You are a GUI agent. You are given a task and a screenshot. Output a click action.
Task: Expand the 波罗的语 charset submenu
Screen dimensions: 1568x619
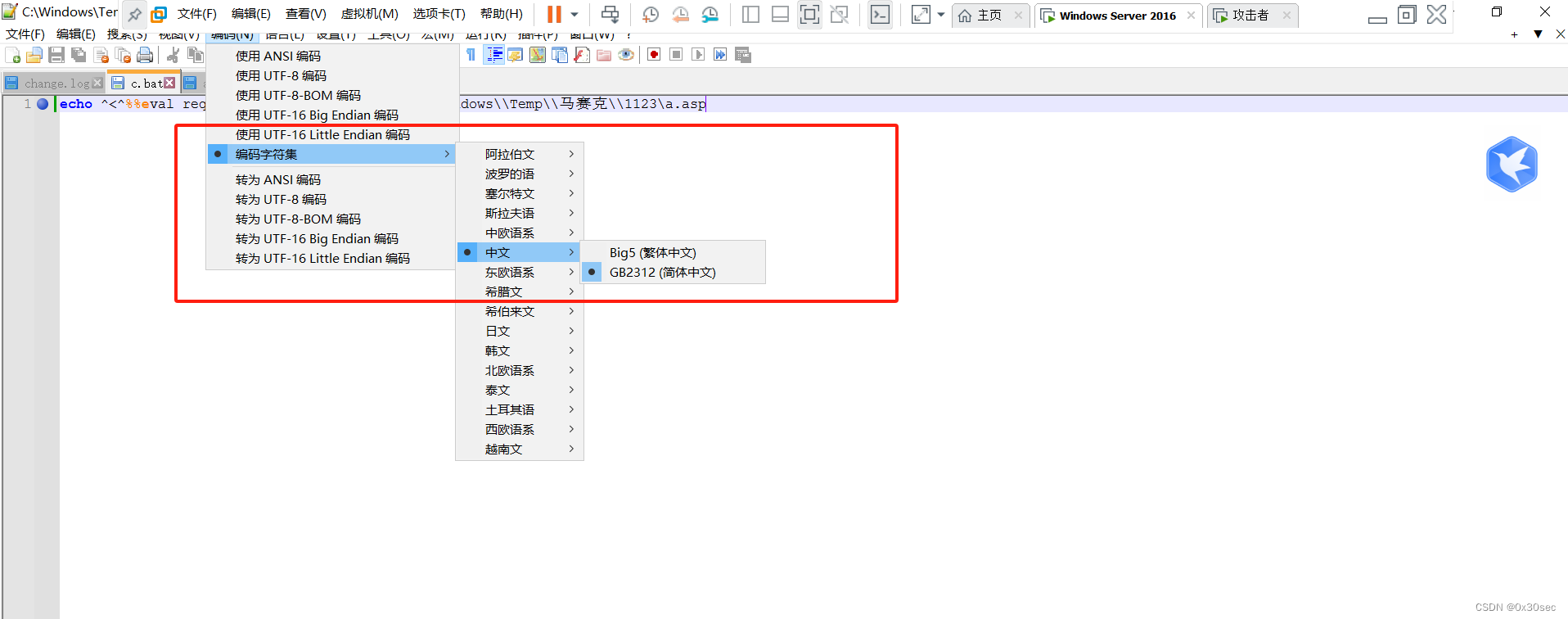click(520, 174)
